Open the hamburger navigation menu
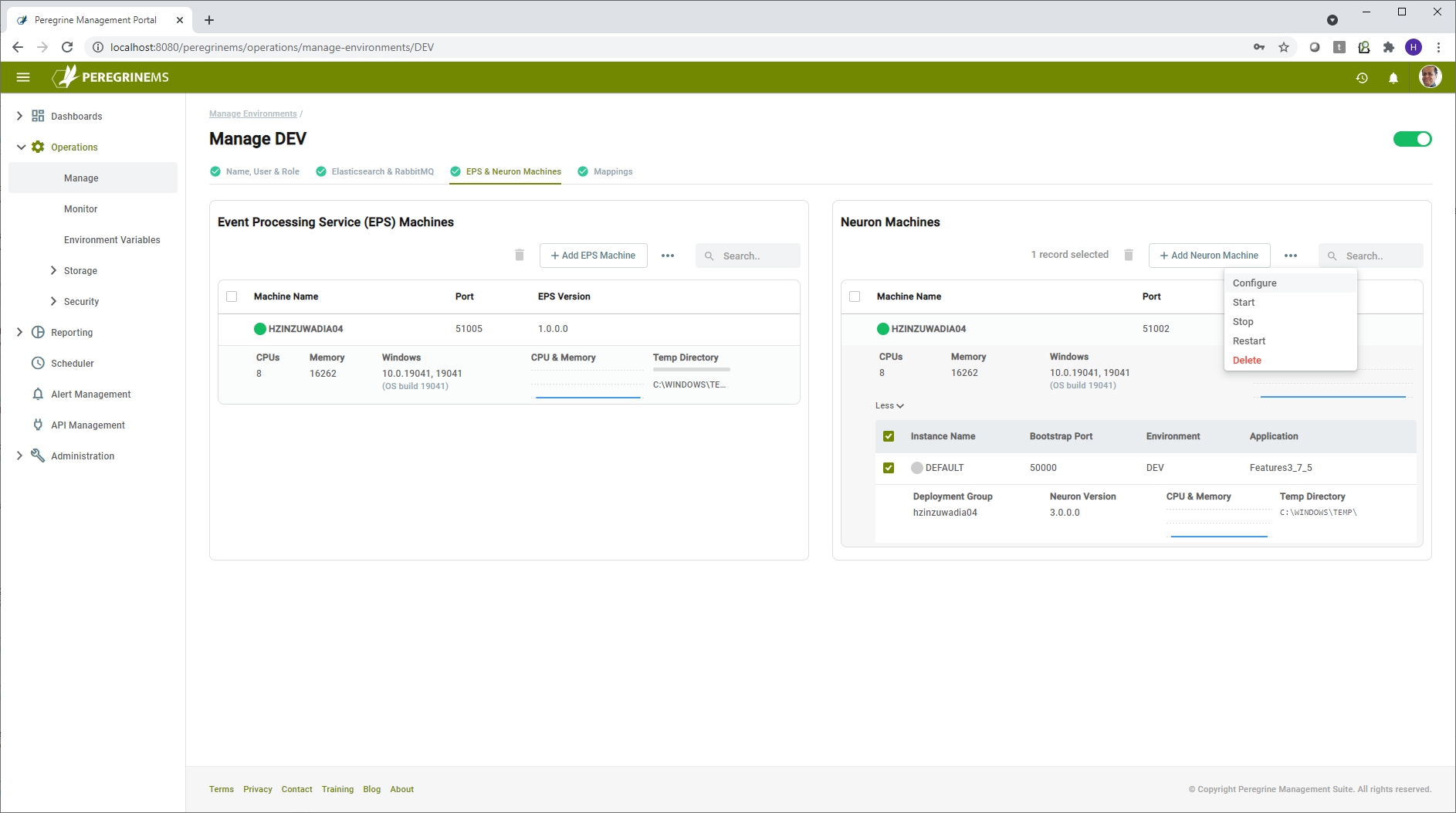 tap(23, 77)
